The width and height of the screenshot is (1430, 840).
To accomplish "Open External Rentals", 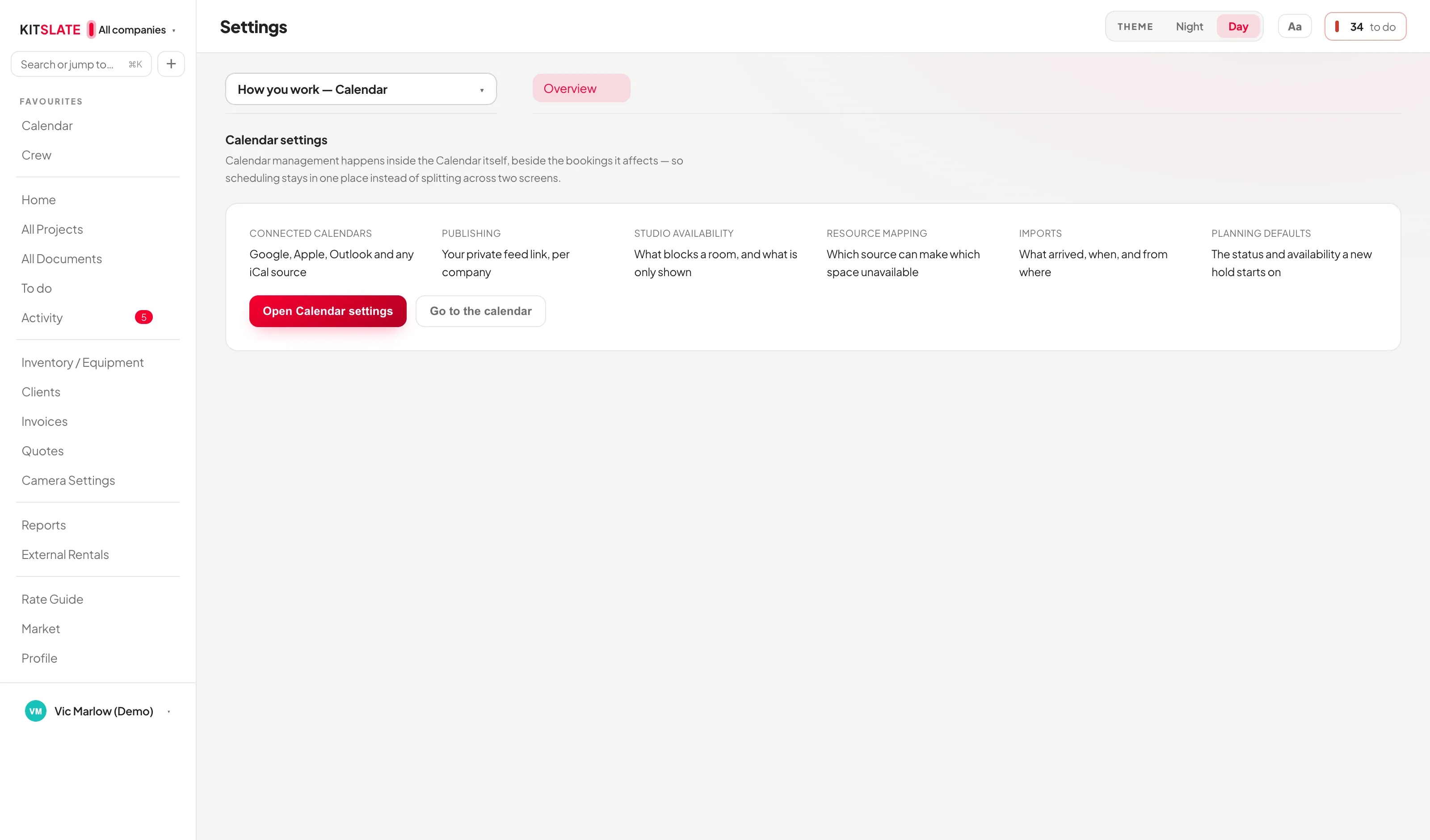I will pyautogui.click(x=65, y=554).
